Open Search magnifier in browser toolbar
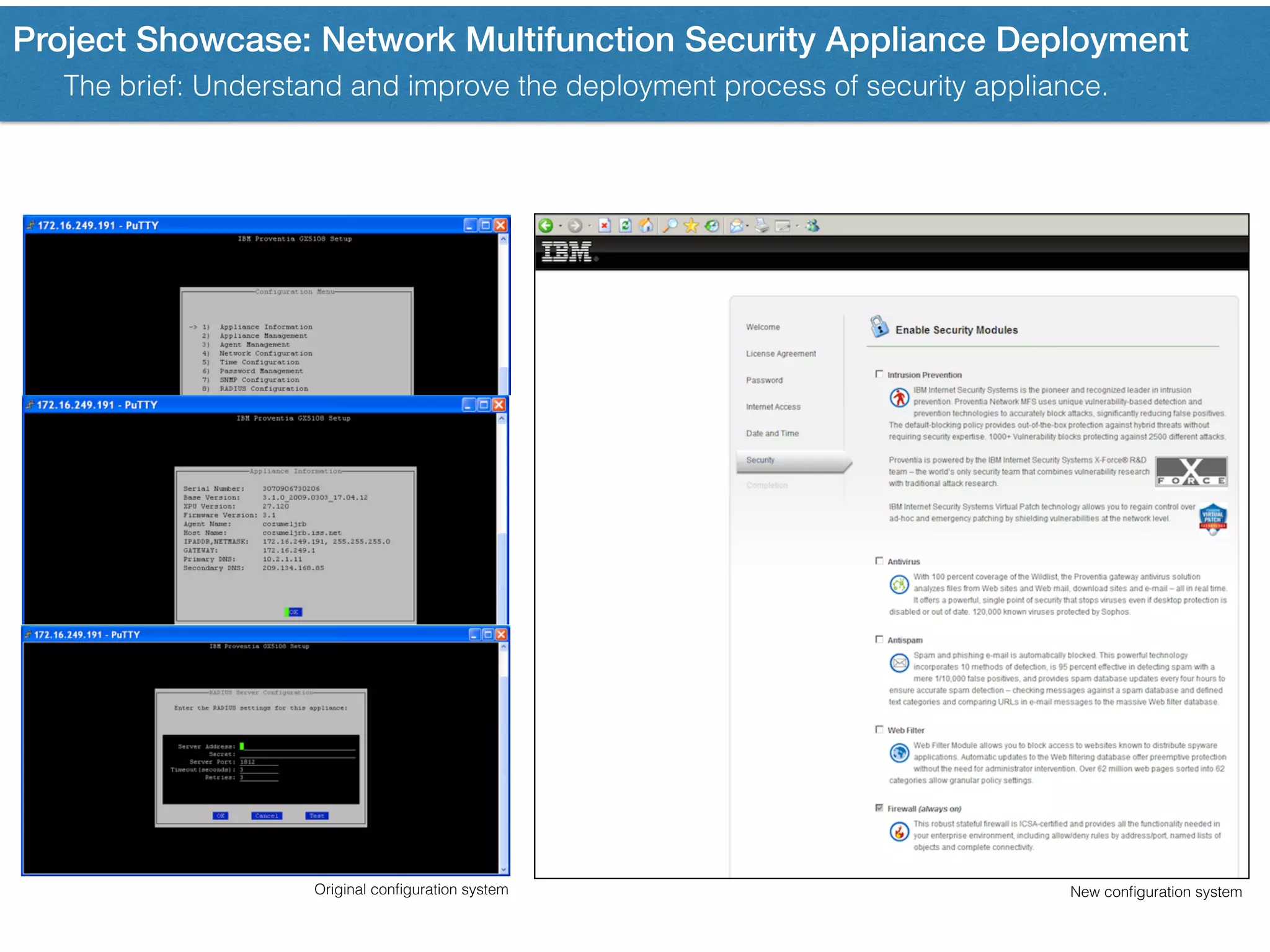 [x=669, y=226]
